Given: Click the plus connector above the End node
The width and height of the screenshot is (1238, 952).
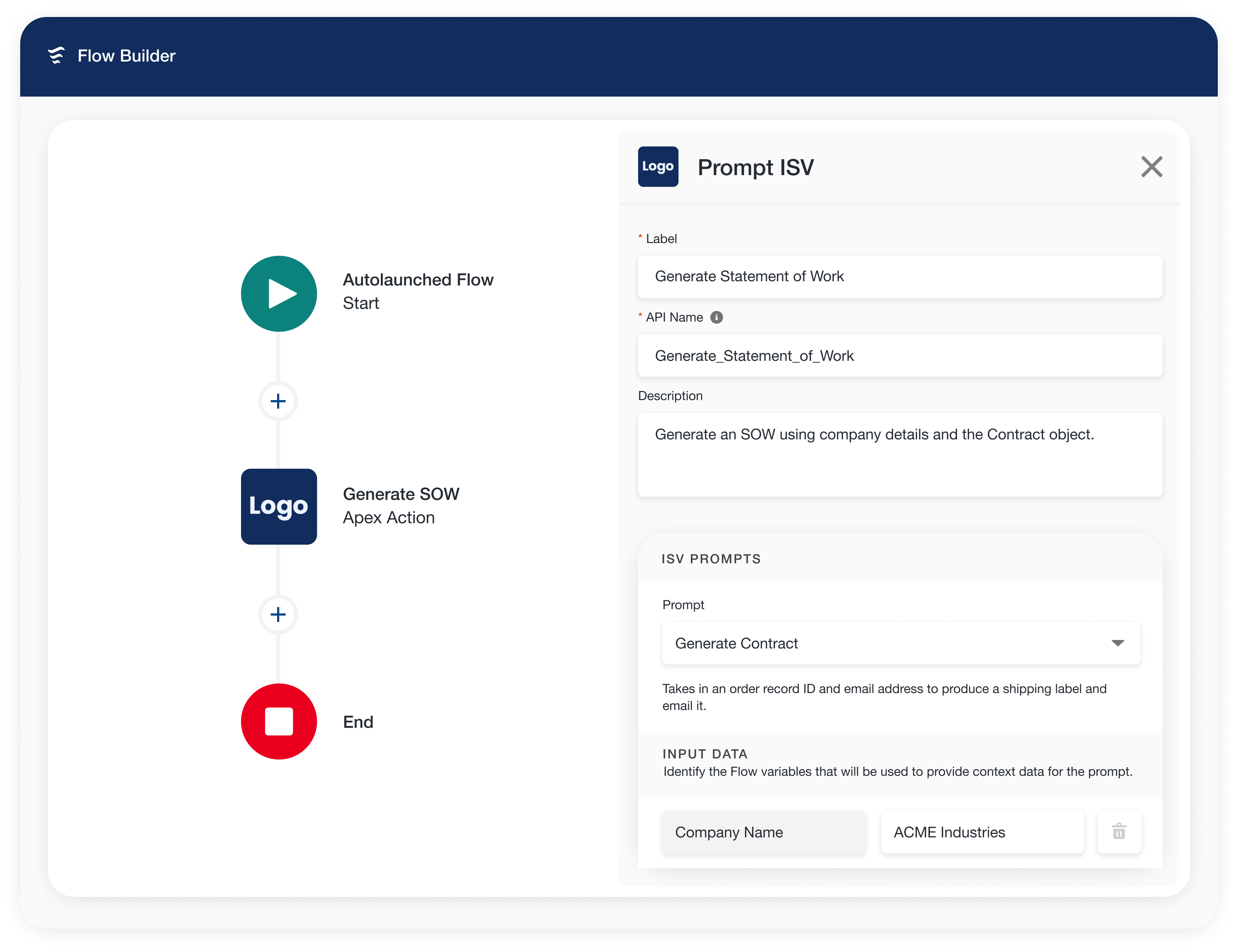Looking at the screenshot, I should [x=278, y=614].
